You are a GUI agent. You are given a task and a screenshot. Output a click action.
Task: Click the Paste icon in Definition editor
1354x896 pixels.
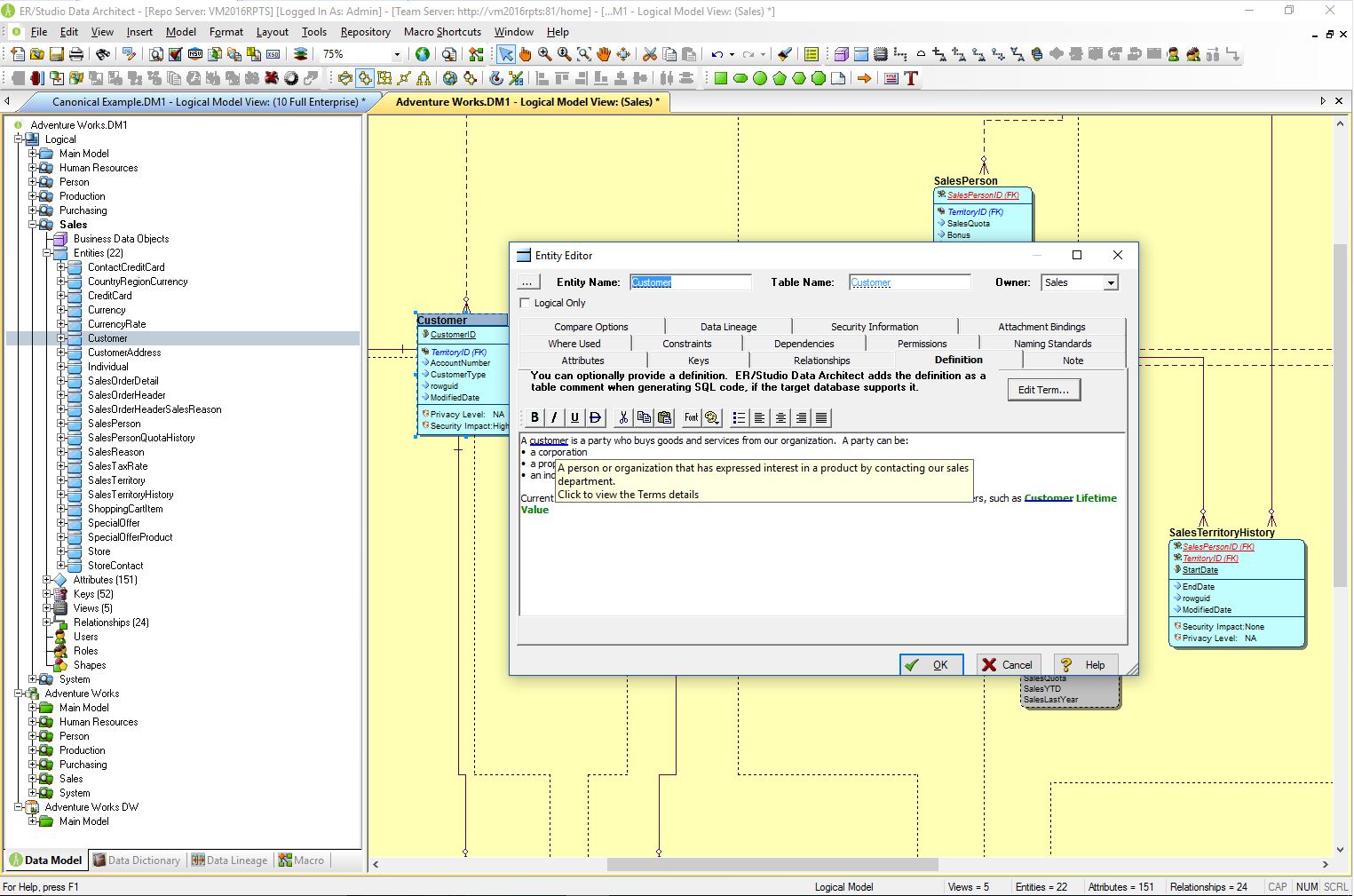pyautogui.click(x=664, y=417)
